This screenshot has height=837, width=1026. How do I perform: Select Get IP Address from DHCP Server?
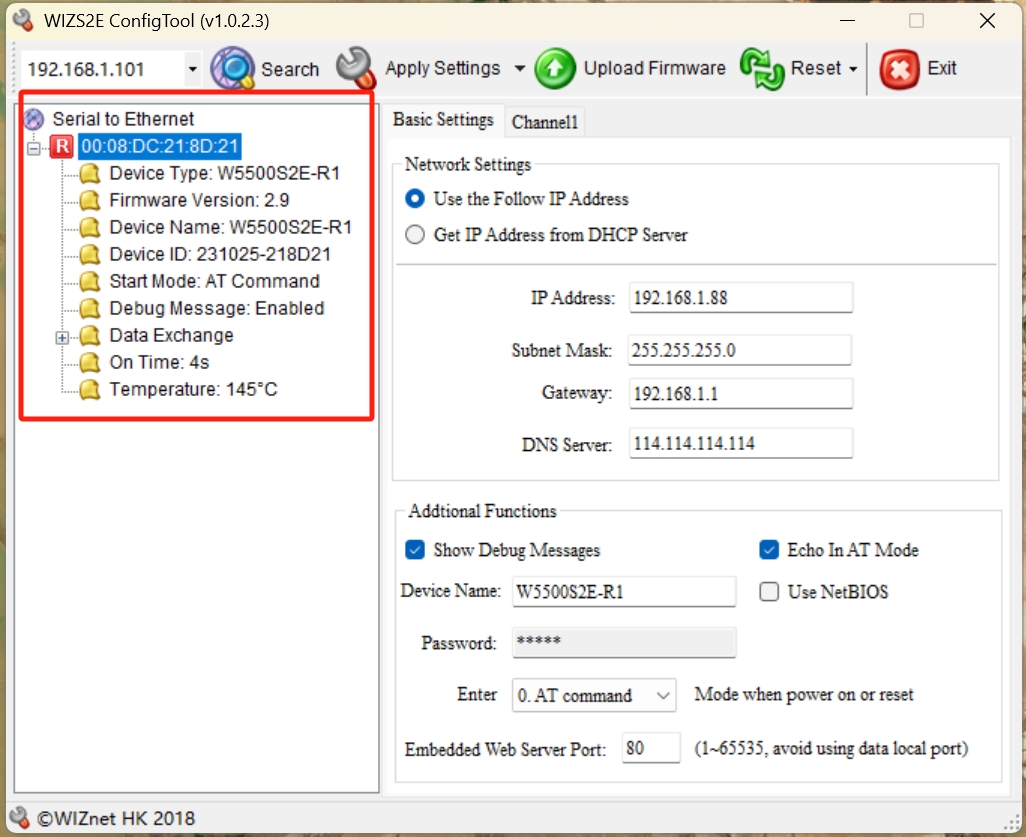click(415, 235)
